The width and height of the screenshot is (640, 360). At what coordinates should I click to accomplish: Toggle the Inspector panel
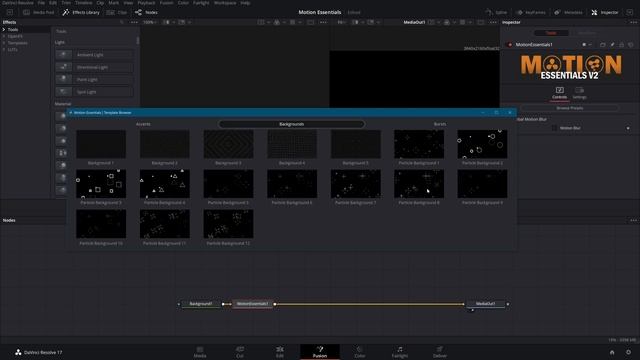[605, 12]
